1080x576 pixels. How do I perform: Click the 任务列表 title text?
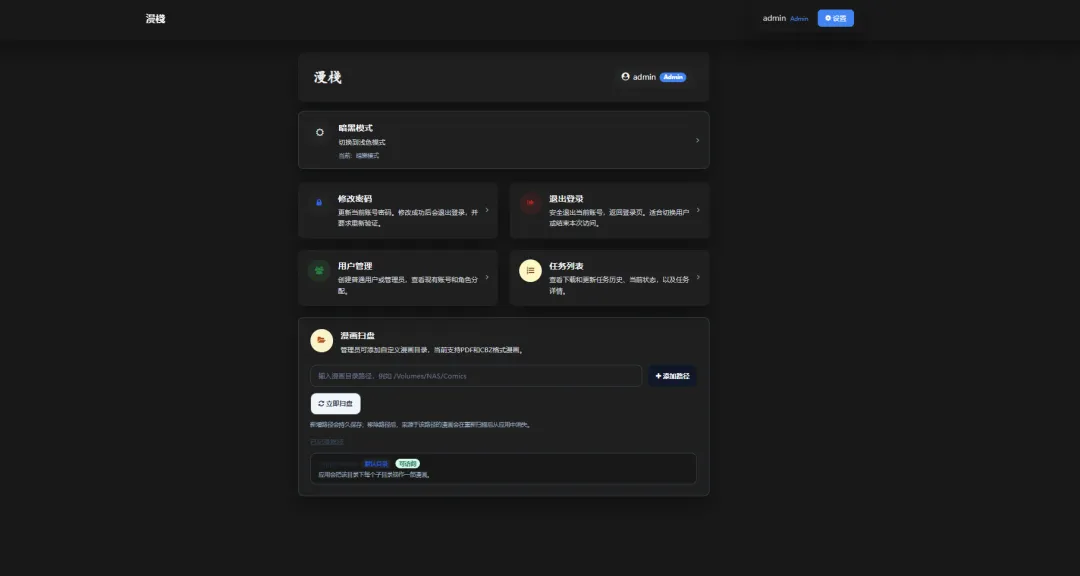(x=566, y=266)
